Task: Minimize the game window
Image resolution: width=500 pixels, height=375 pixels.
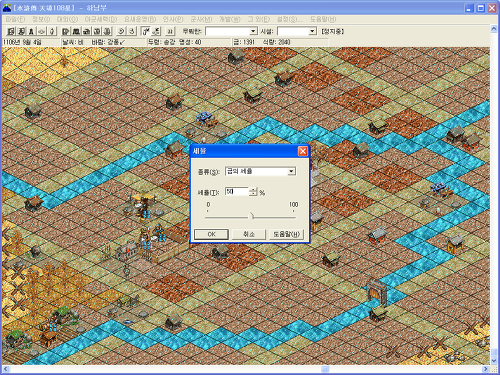Action: pos(469,8)
